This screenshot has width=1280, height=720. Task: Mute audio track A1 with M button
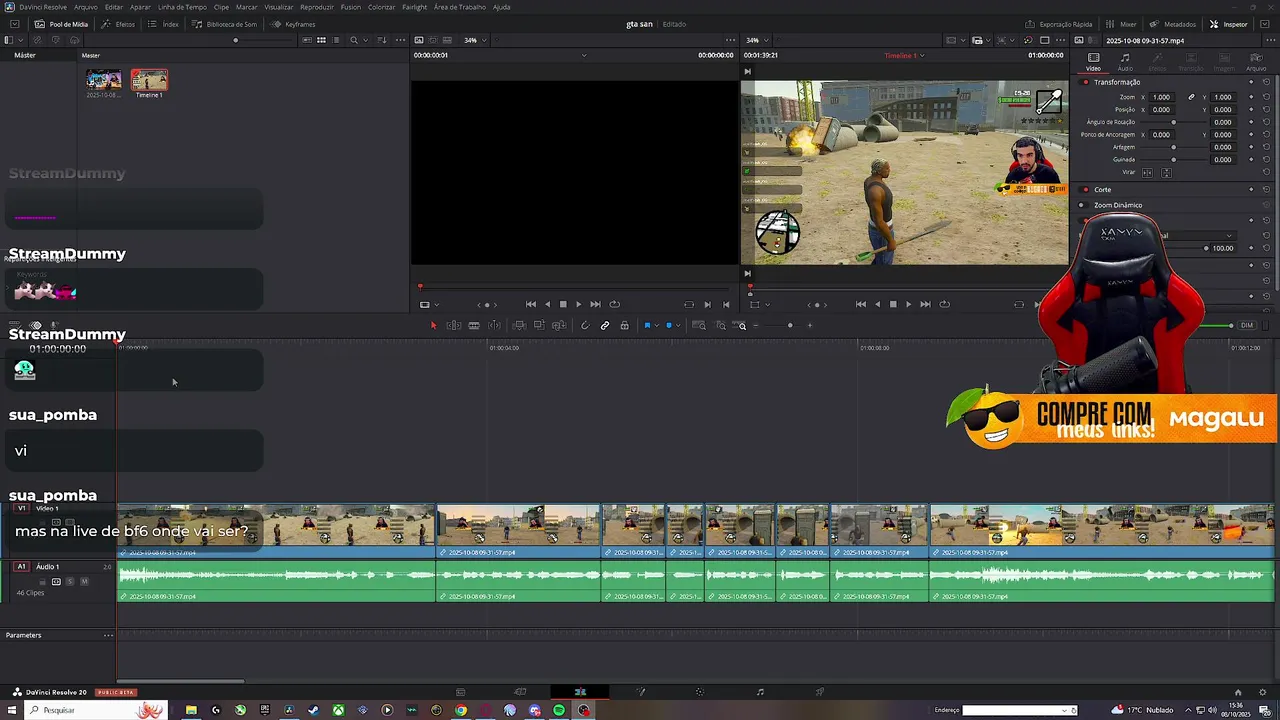[84, 581]
